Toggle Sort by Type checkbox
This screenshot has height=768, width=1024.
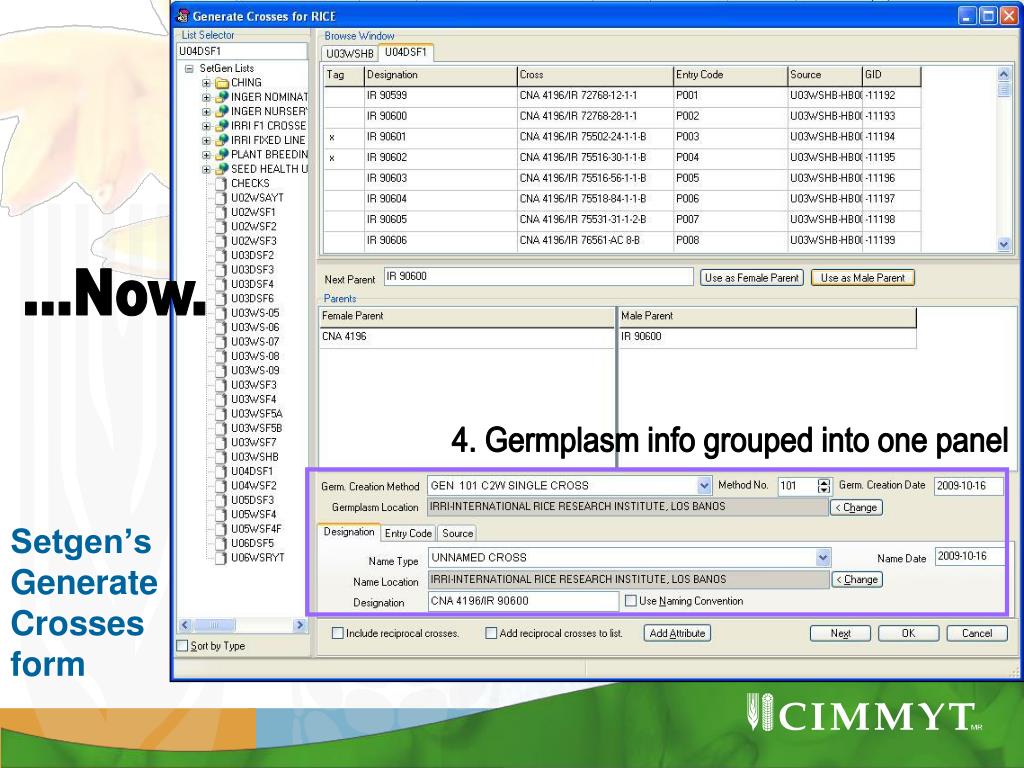tap(183, 646)
